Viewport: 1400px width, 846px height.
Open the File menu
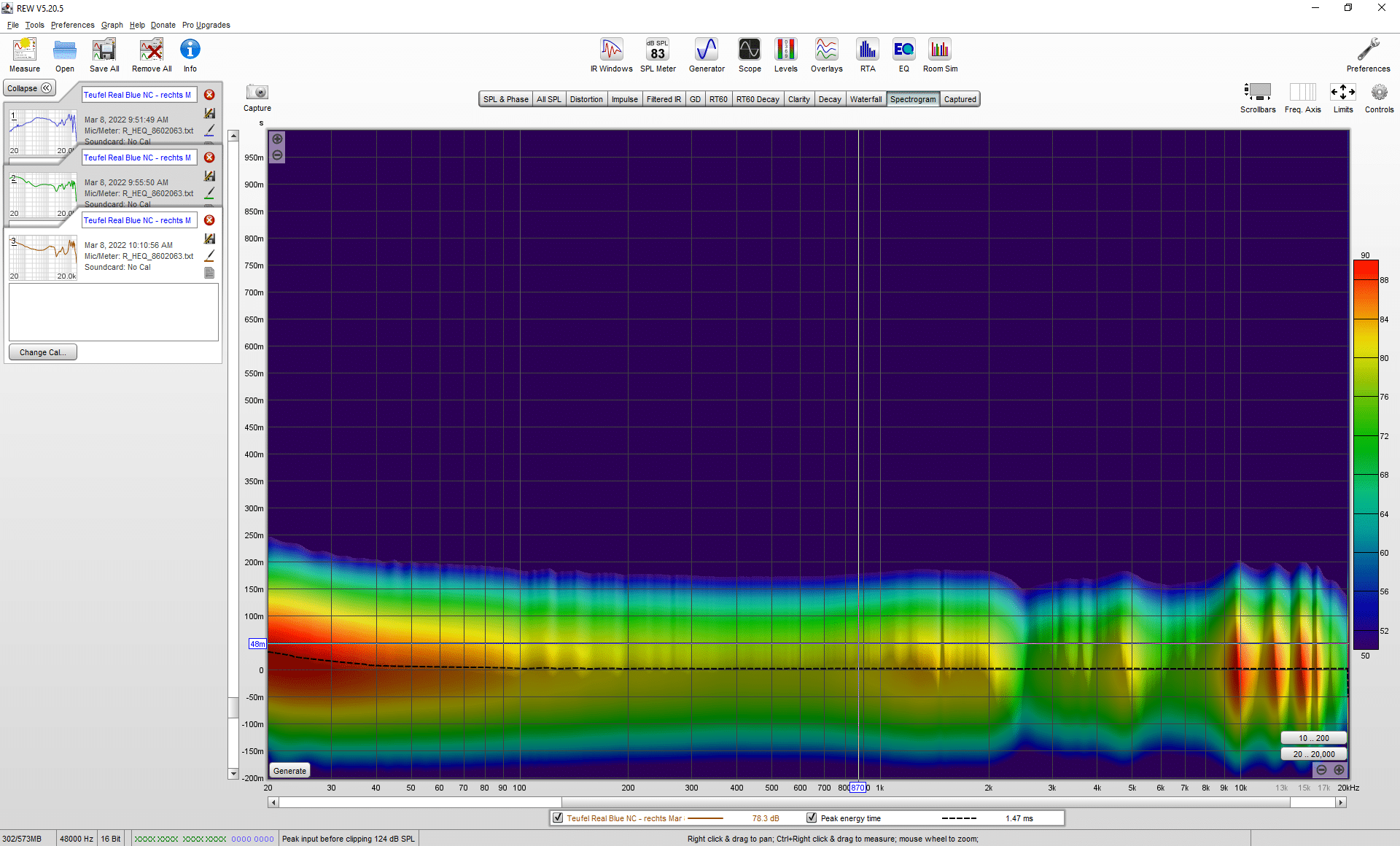pyautogui.click(x=13, y=25)
